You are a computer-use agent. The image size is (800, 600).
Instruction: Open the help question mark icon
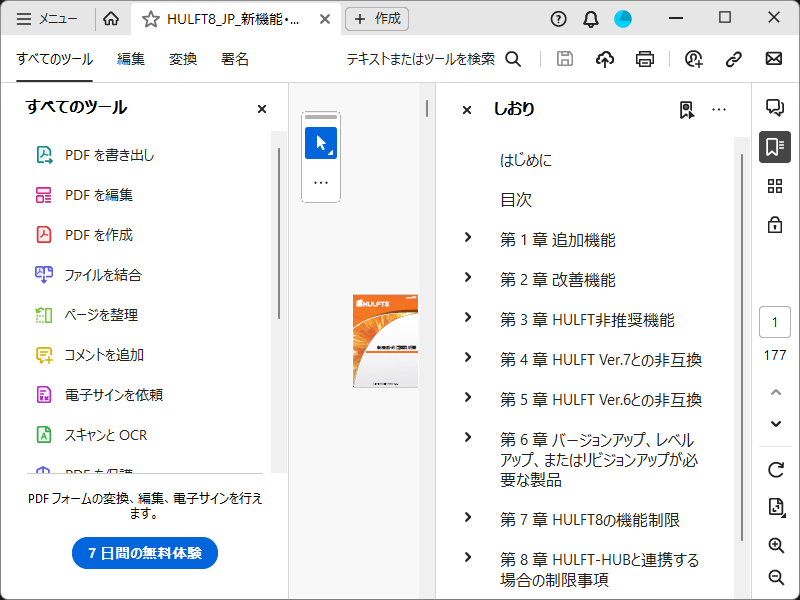click(x=559, y=19)
